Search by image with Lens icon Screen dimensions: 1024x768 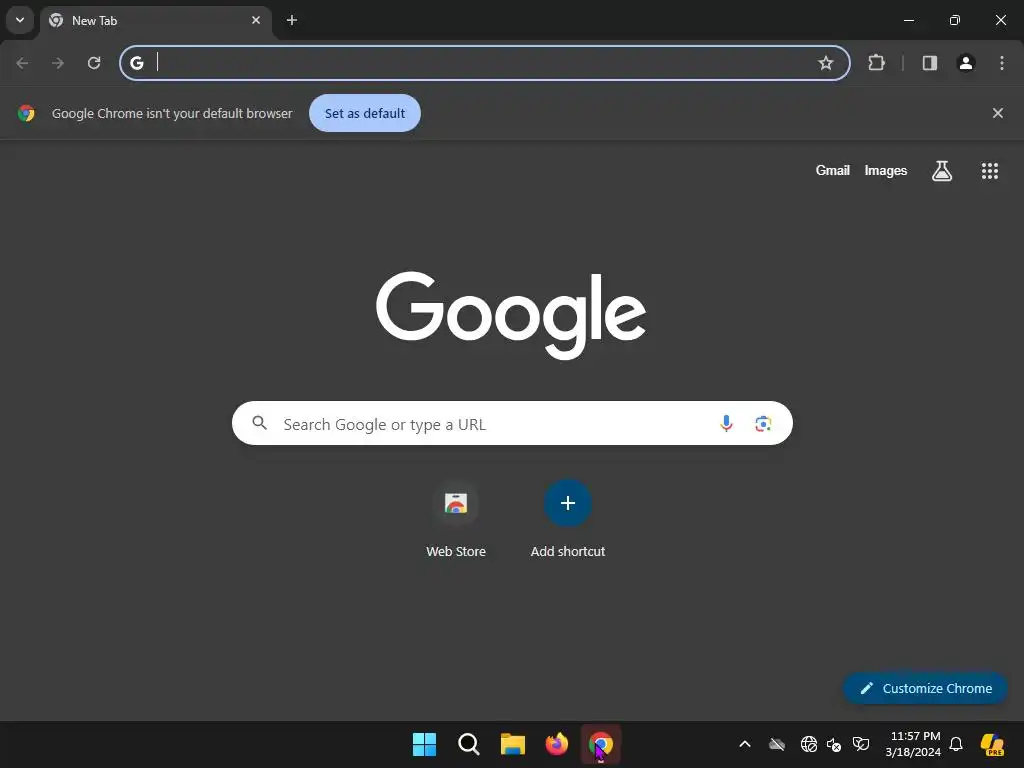tap(763, 423)
